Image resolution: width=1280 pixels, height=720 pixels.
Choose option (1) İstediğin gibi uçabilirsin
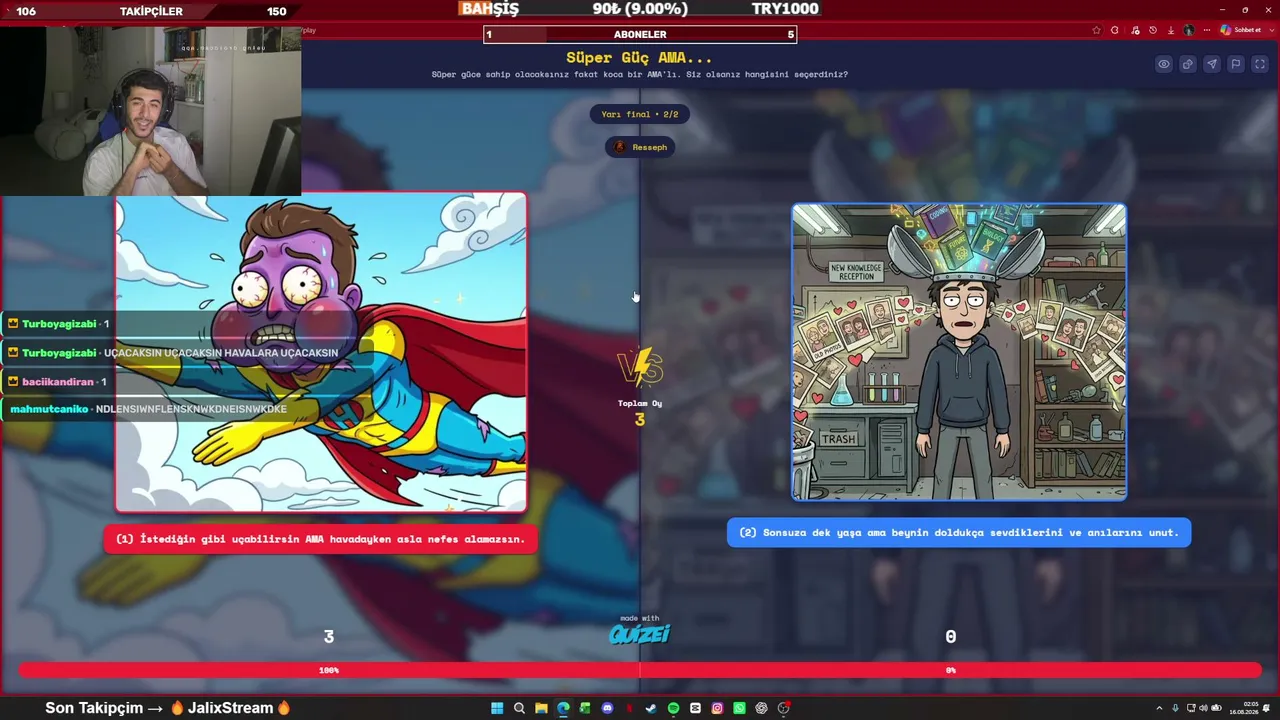coord(320,539)
